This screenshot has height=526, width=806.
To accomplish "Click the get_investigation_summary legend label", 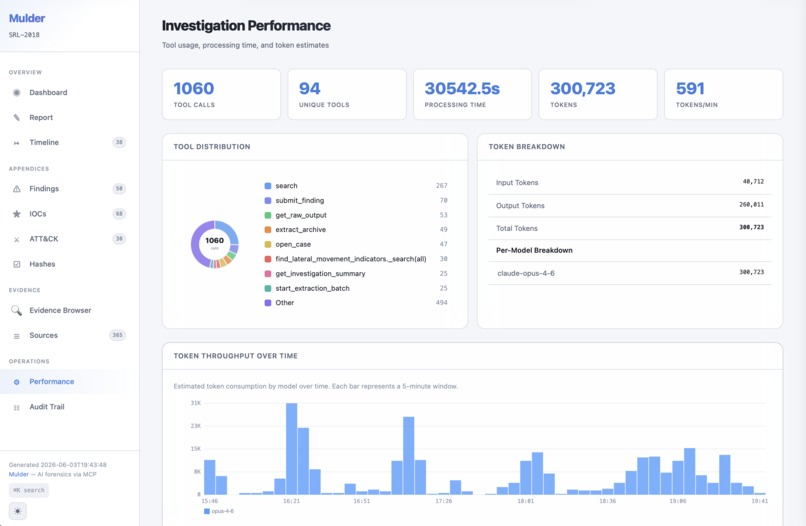I will click(x=320, y=274).
